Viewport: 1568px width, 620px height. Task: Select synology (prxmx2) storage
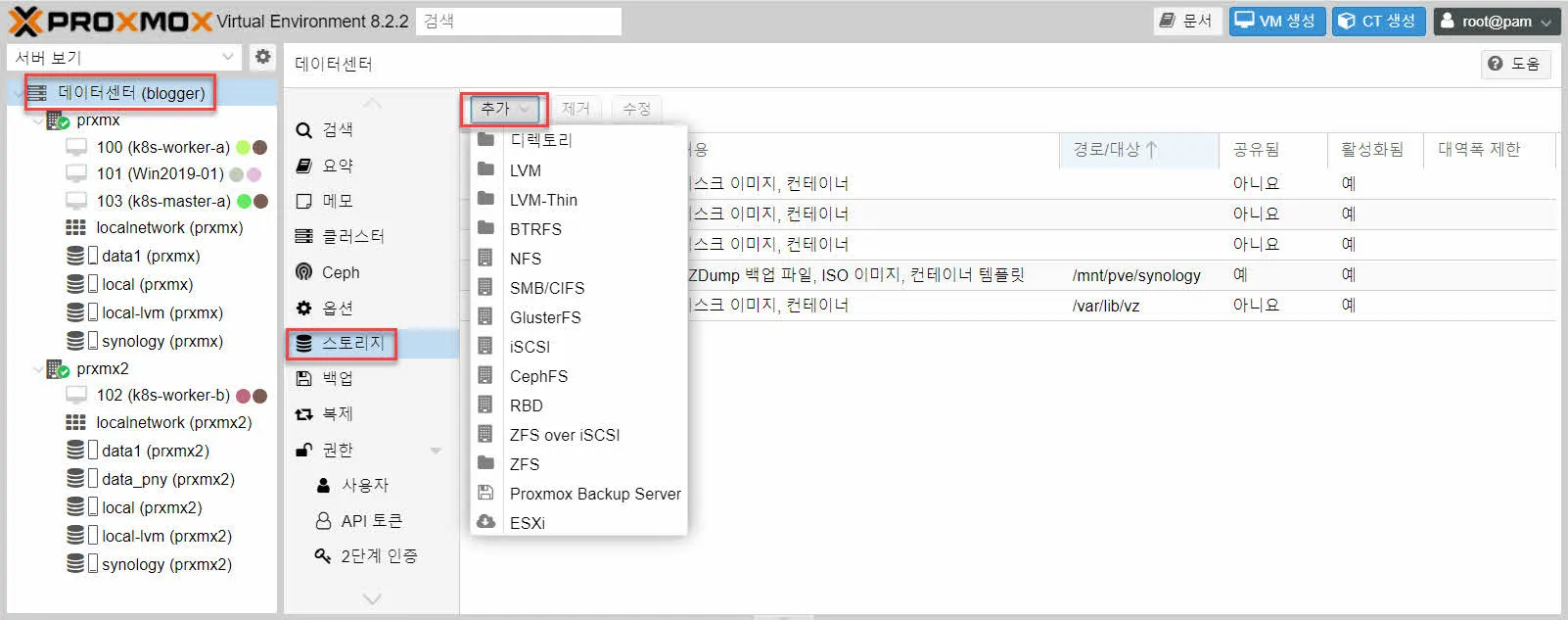tap(166, 564)
